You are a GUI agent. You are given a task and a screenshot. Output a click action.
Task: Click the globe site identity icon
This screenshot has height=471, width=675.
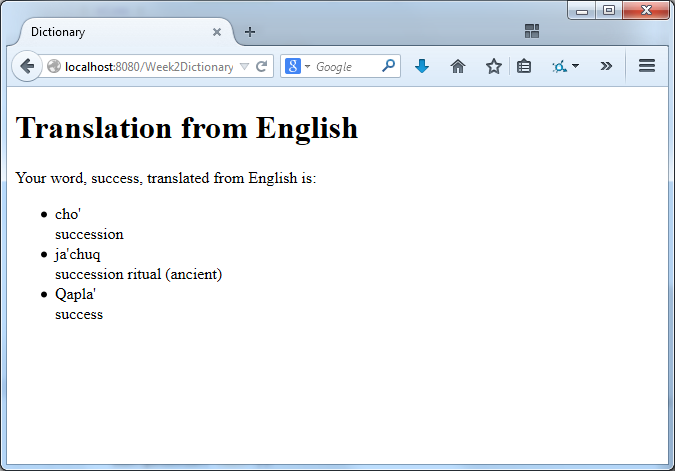(x=54, y=67)
